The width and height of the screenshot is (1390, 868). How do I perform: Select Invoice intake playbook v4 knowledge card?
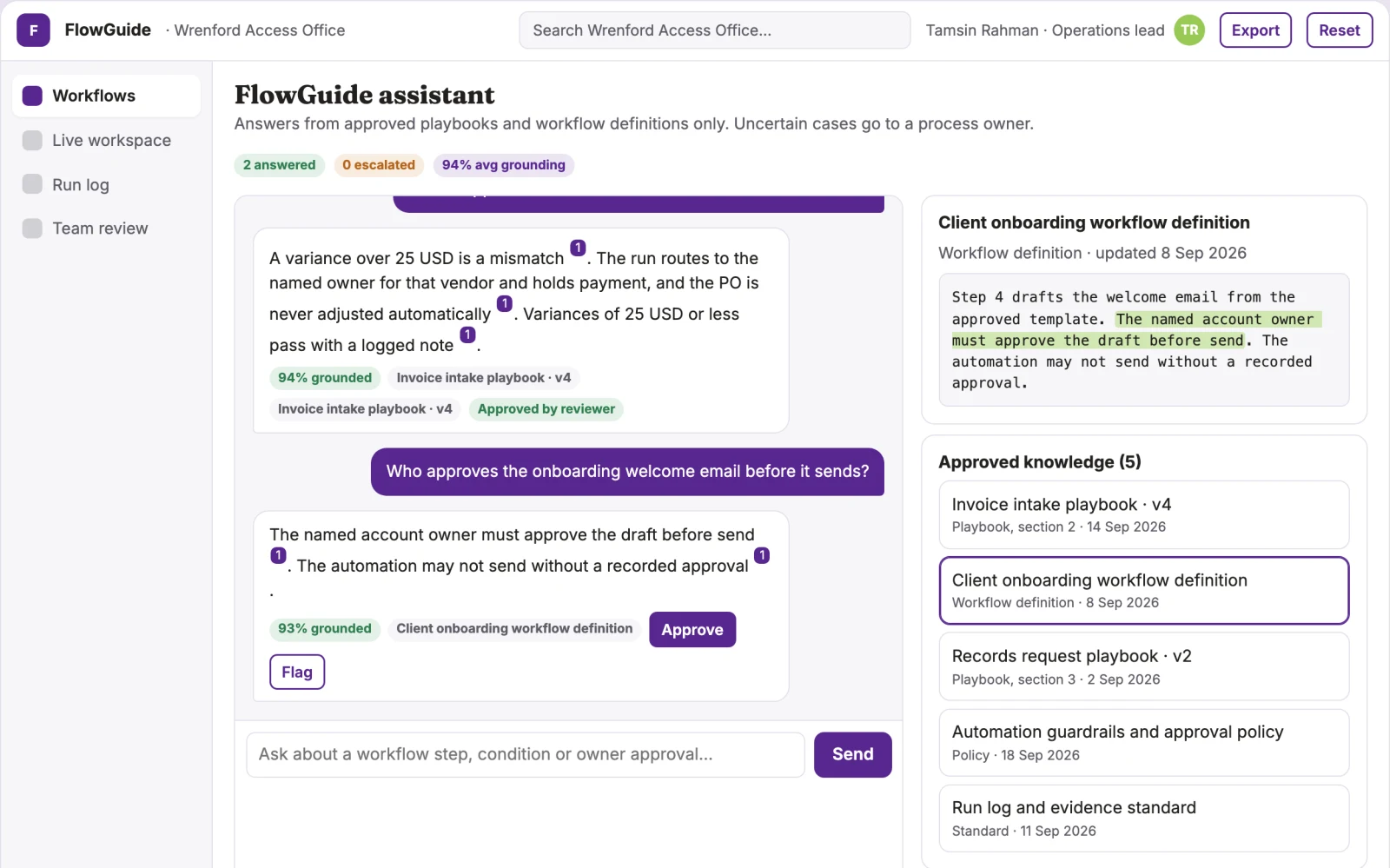click(1144, 514)
